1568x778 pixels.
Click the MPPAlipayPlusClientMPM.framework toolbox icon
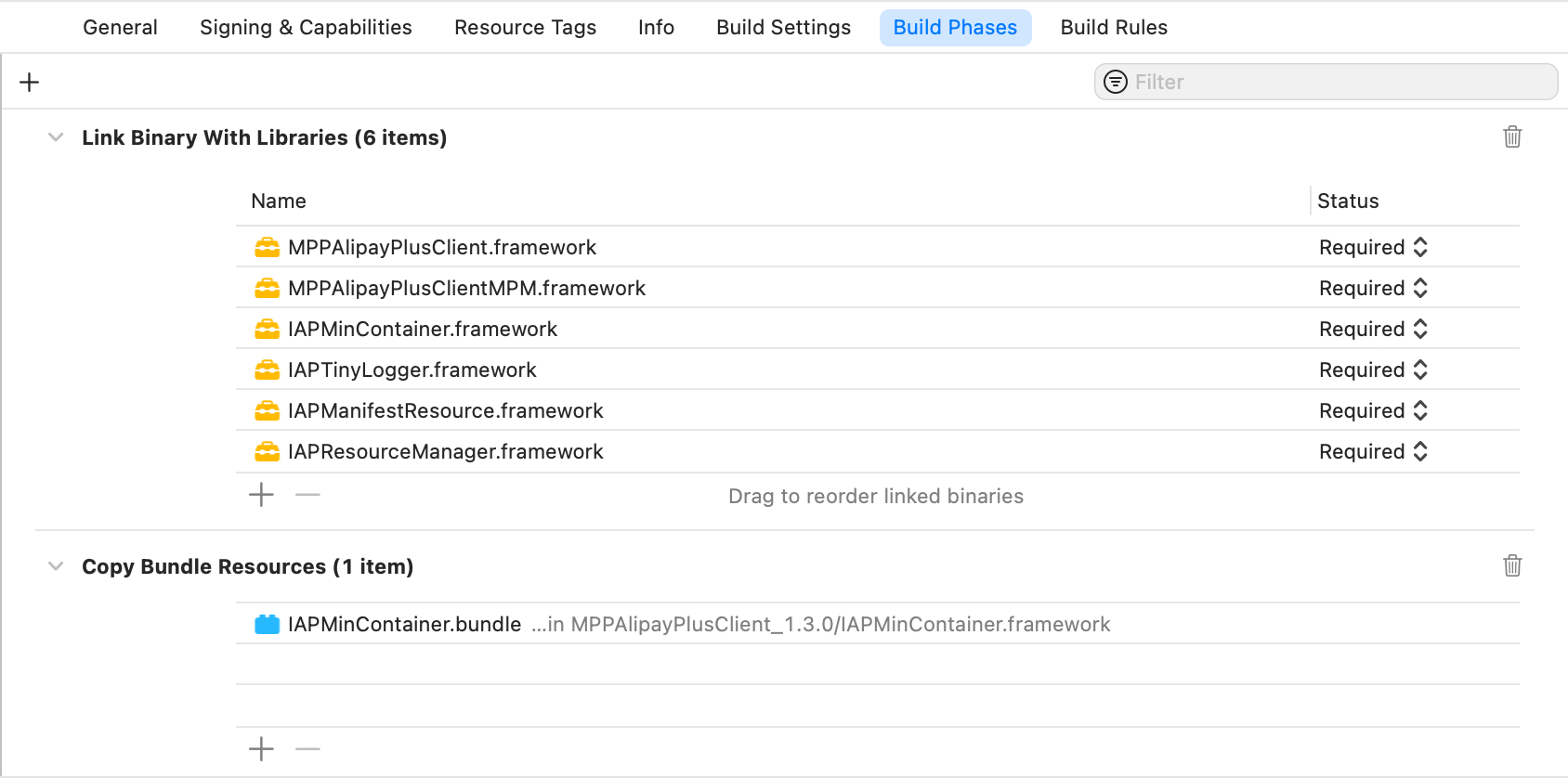click(x=268, y=288)
